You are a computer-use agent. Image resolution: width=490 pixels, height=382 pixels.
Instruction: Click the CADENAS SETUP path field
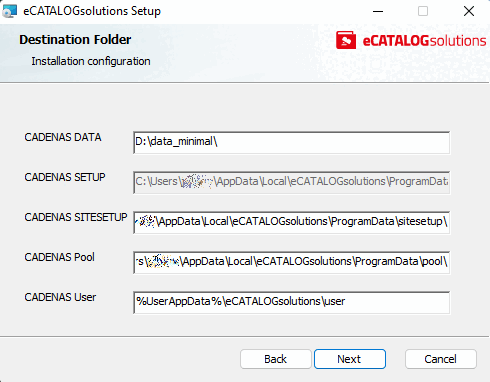point(292,182)
